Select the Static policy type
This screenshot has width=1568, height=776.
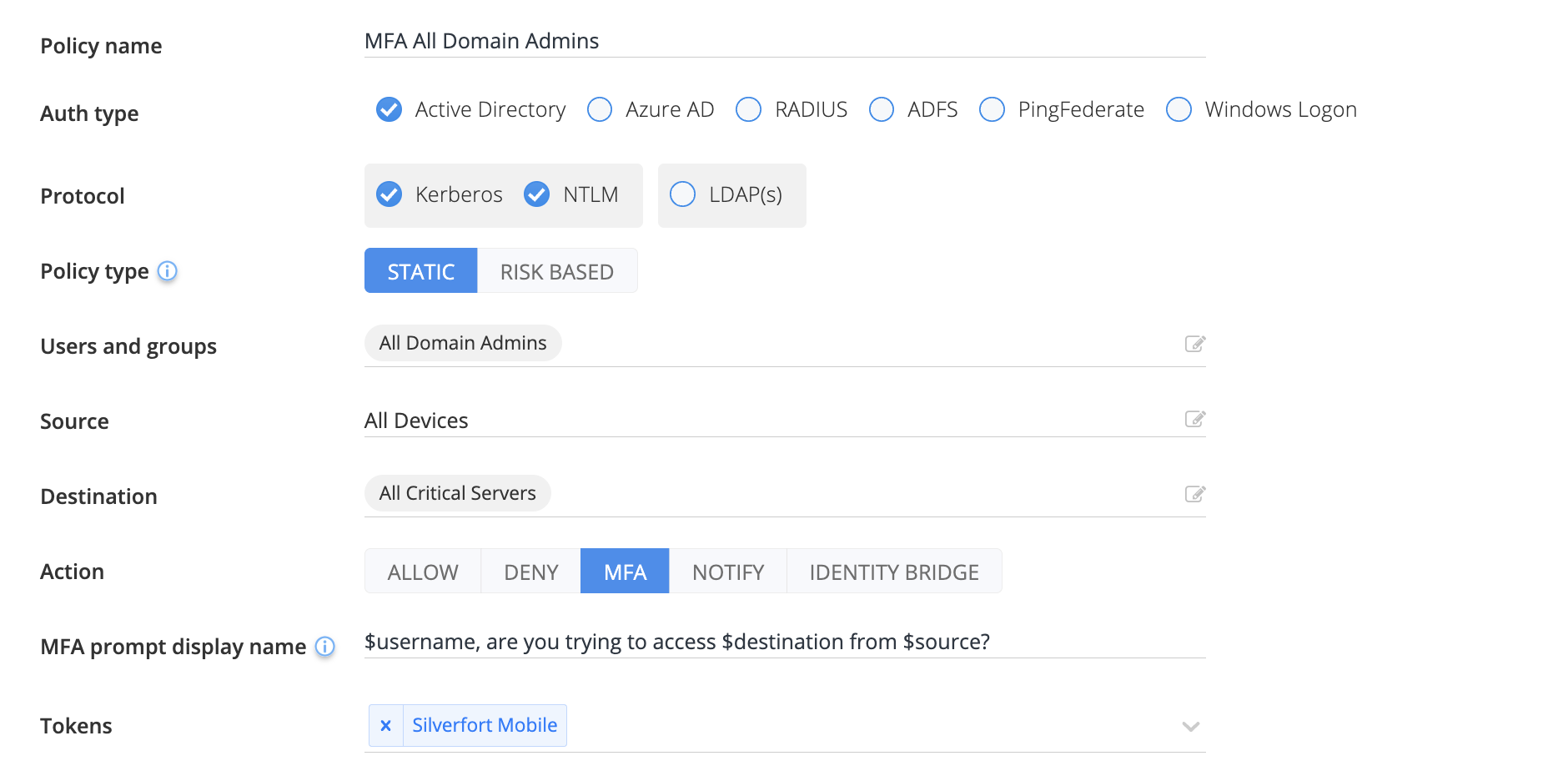point(420,271)
